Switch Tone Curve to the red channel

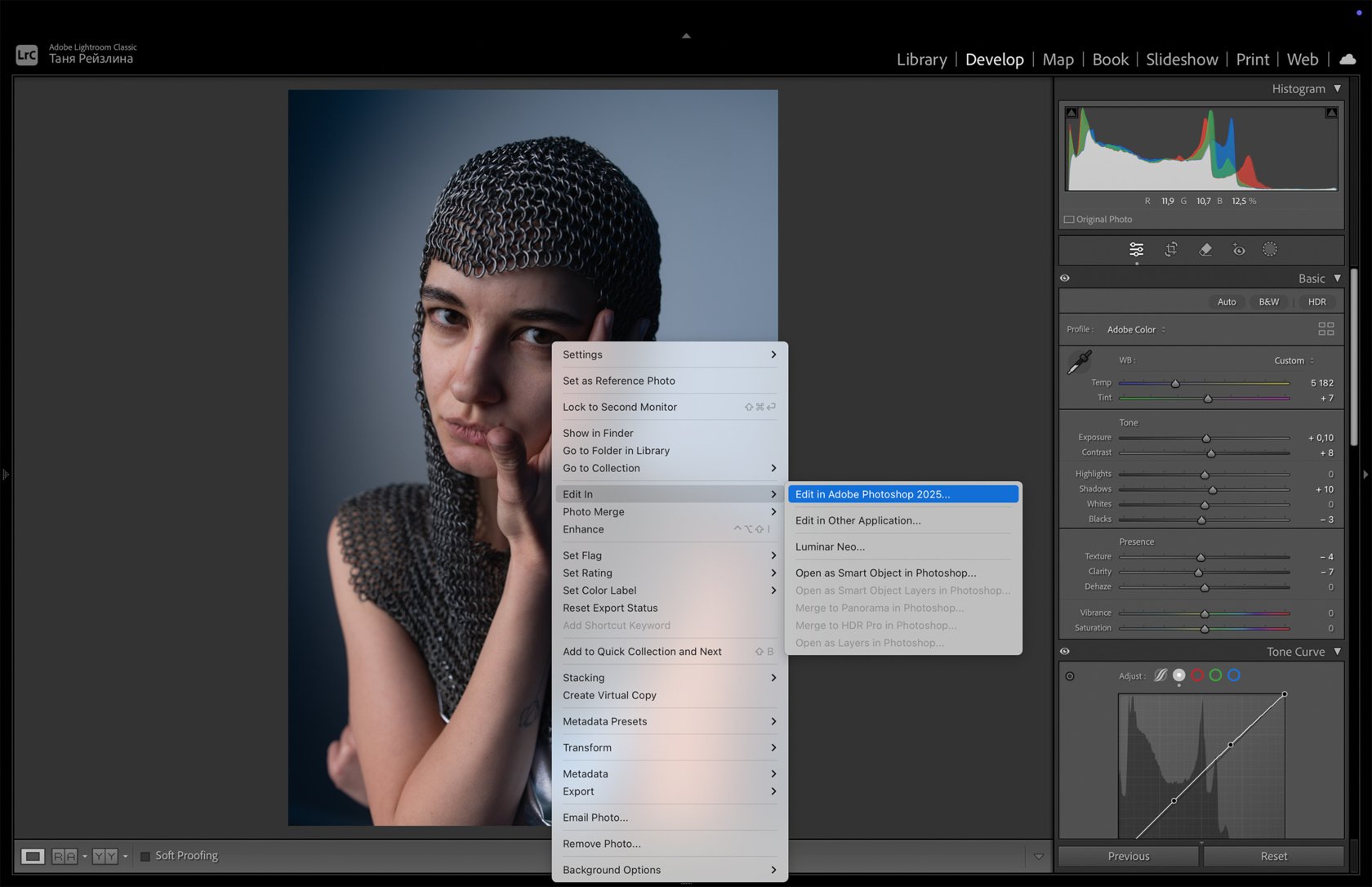coord(1197,675)
